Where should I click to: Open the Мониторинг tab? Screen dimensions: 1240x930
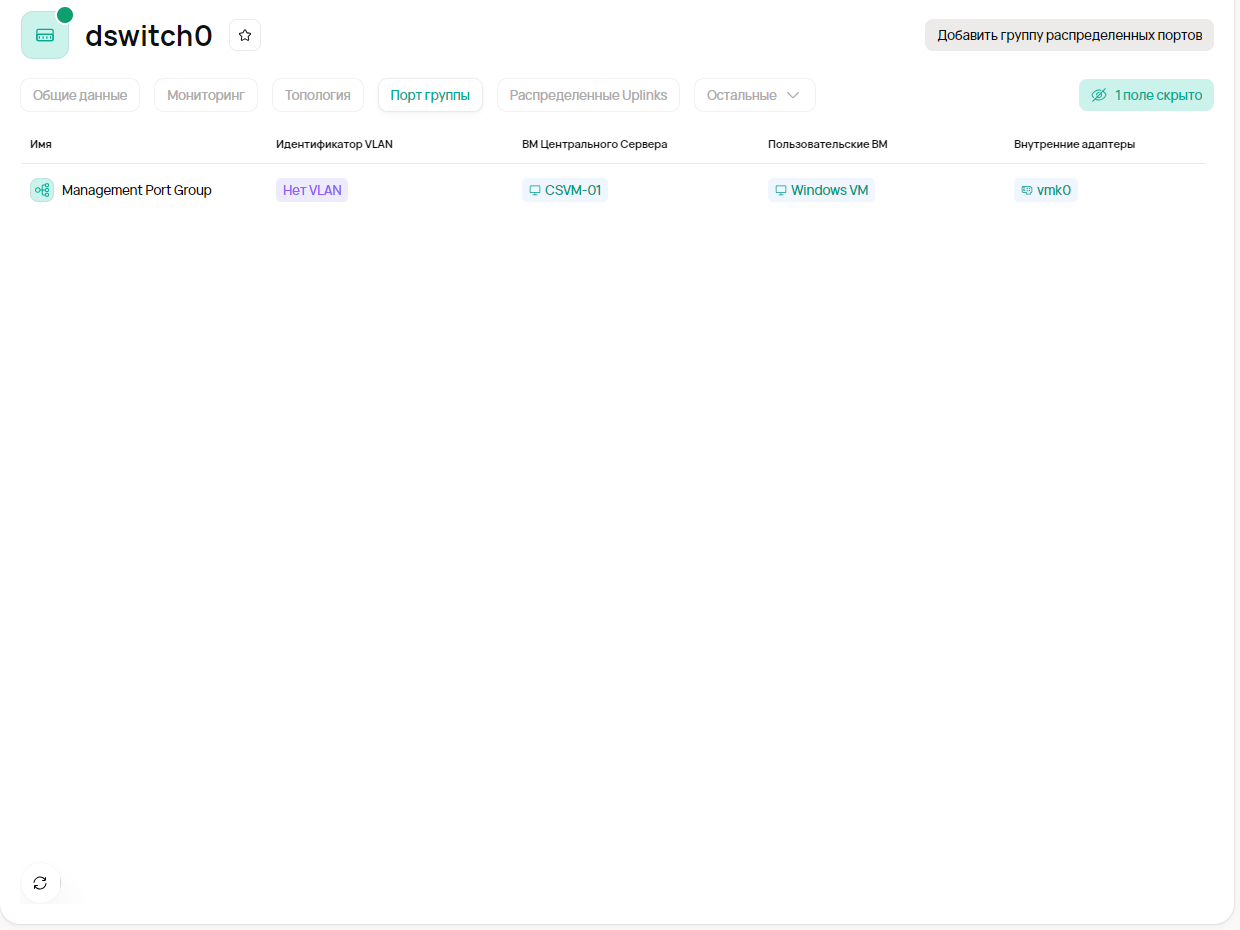206,95
